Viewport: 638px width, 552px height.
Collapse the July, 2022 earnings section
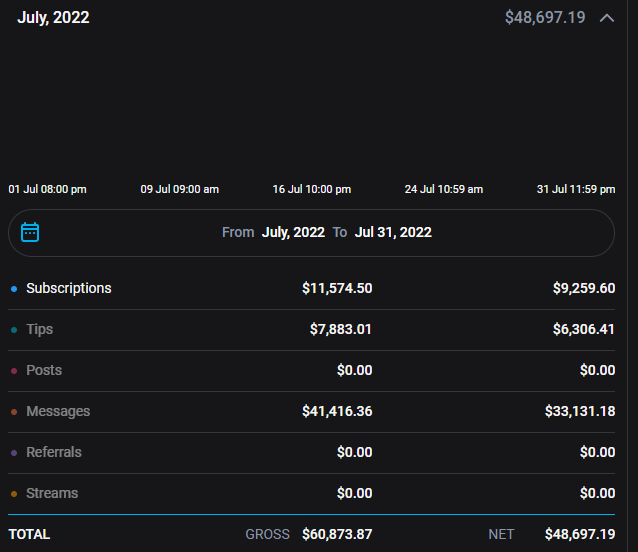point(607,18)
